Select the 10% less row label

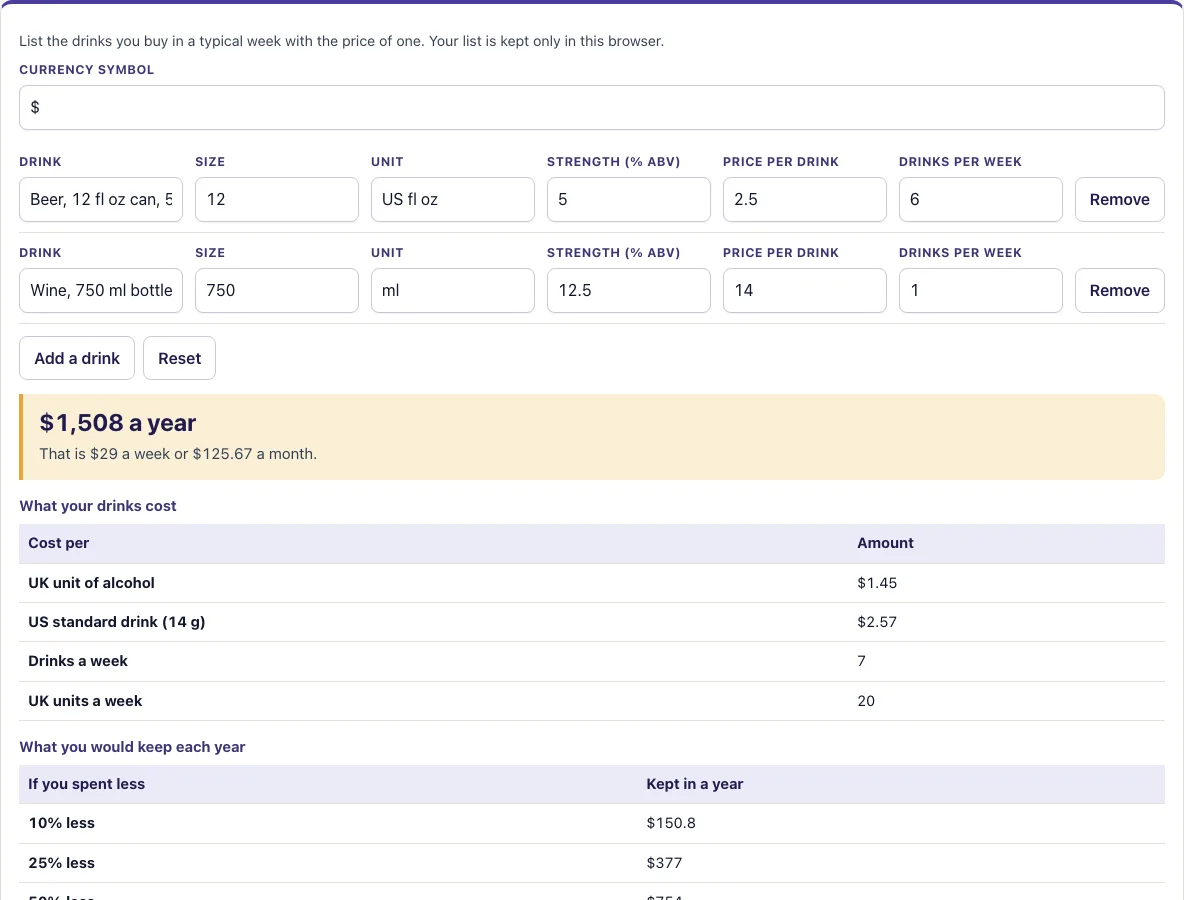point(61,823)
